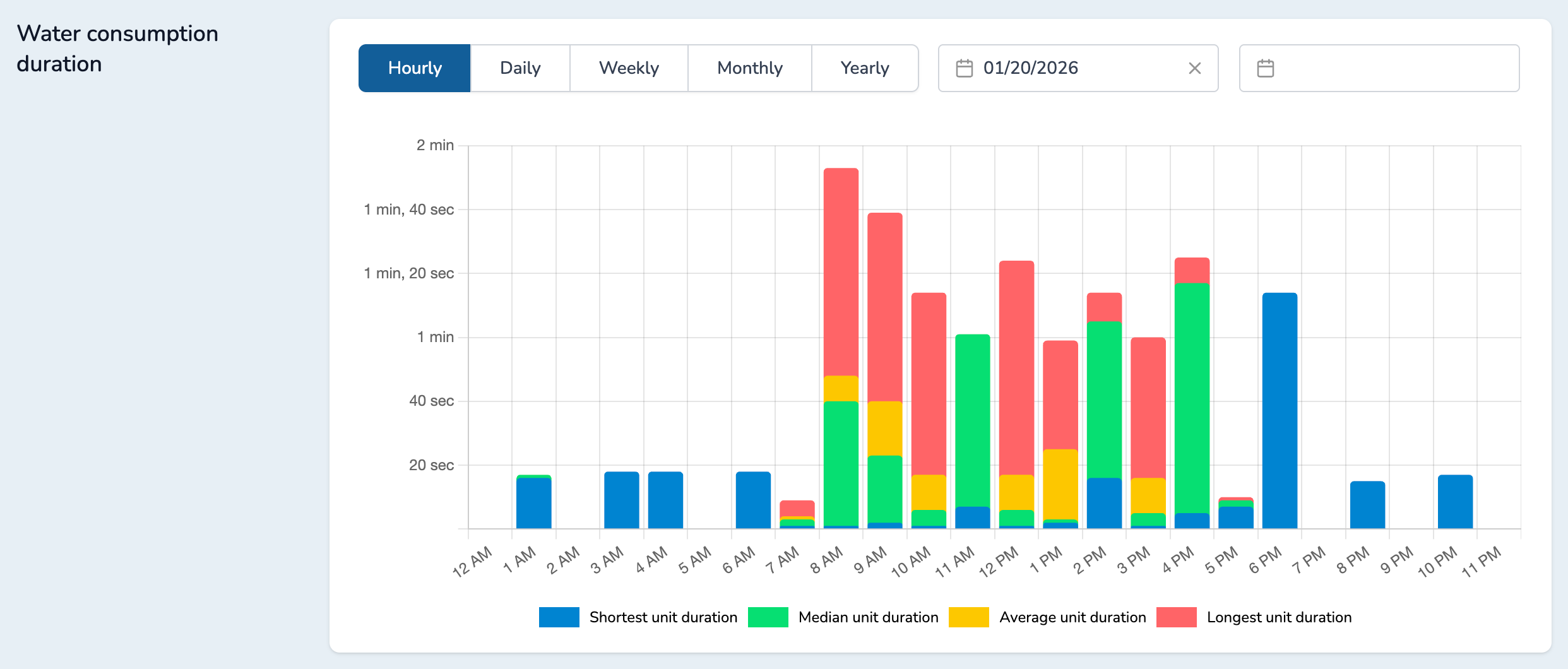Toggle the green Median unit duration swatch
The image size is (1568, 669).
768,617
